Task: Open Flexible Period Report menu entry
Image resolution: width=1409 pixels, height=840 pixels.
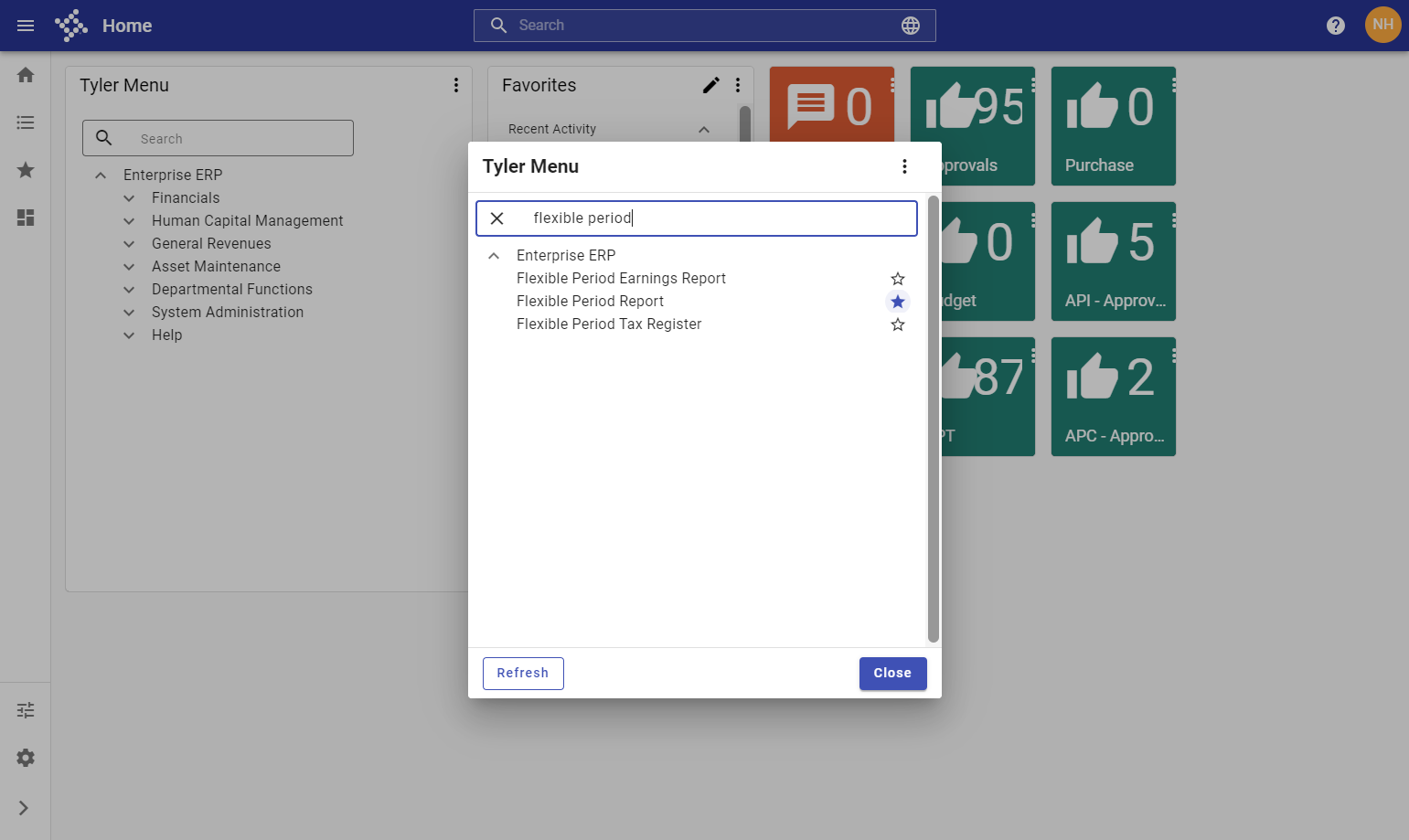Action: [590, 302]
